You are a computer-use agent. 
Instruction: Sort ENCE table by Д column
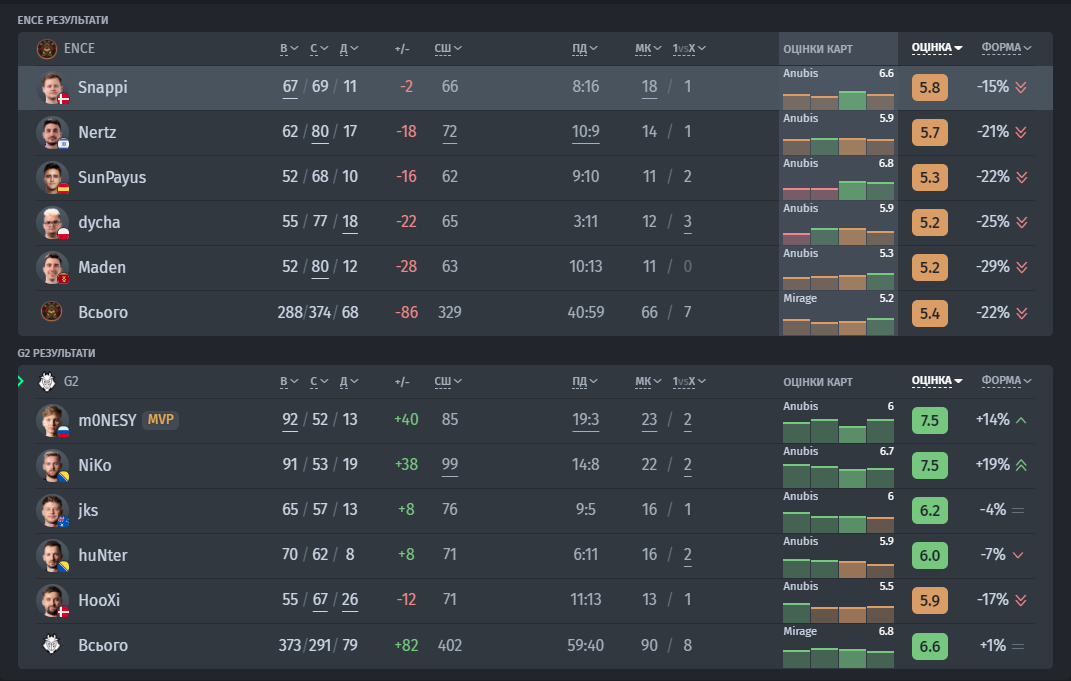point(349,48)
